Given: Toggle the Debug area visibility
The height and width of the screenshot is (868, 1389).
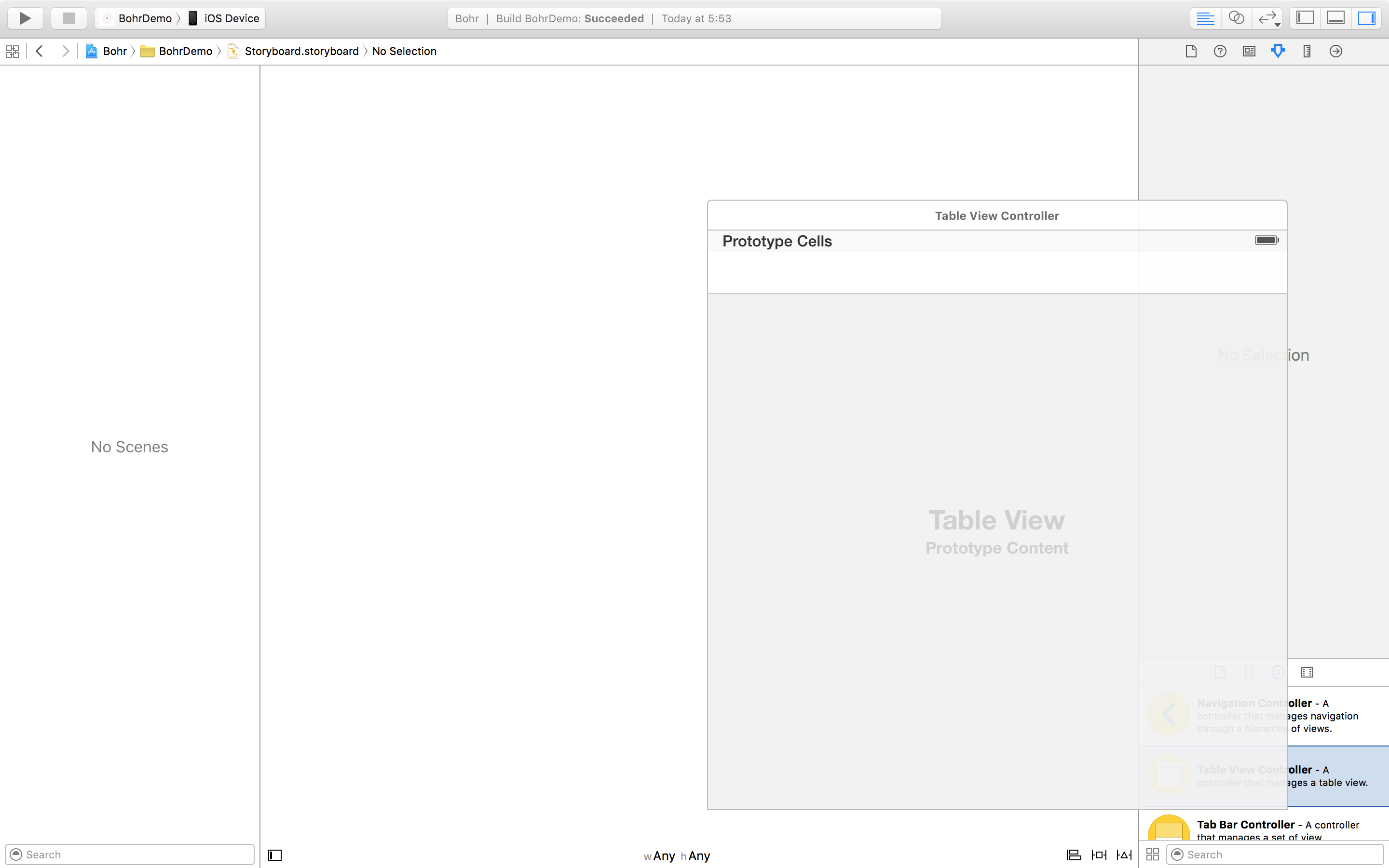Looking at the screenshot, I should tap(1335, 18).
